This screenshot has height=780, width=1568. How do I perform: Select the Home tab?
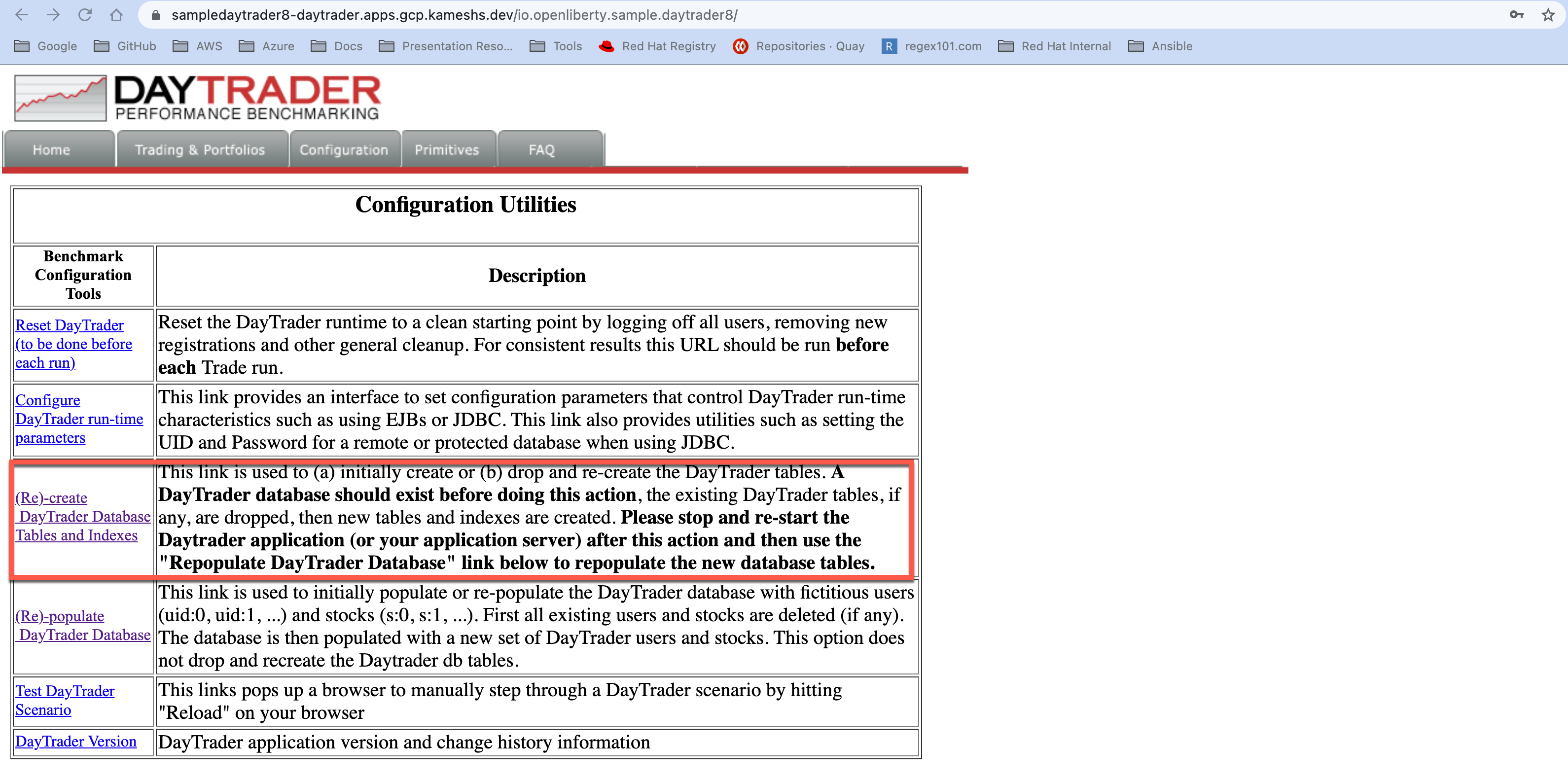[59, 149]
